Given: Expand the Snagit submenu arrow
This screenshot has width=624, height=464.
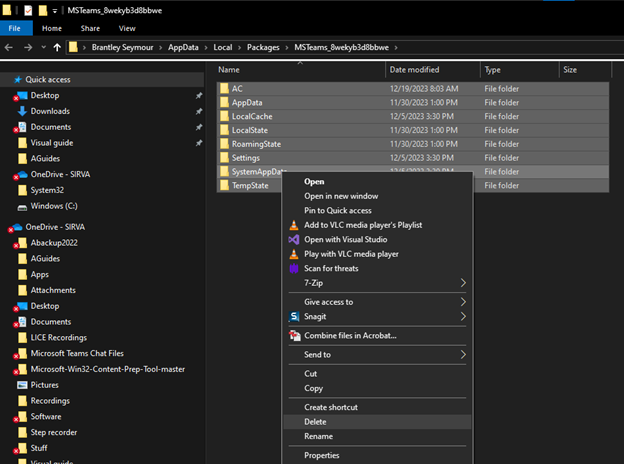Looking at the screenshot, I should [x=463, y=316].
